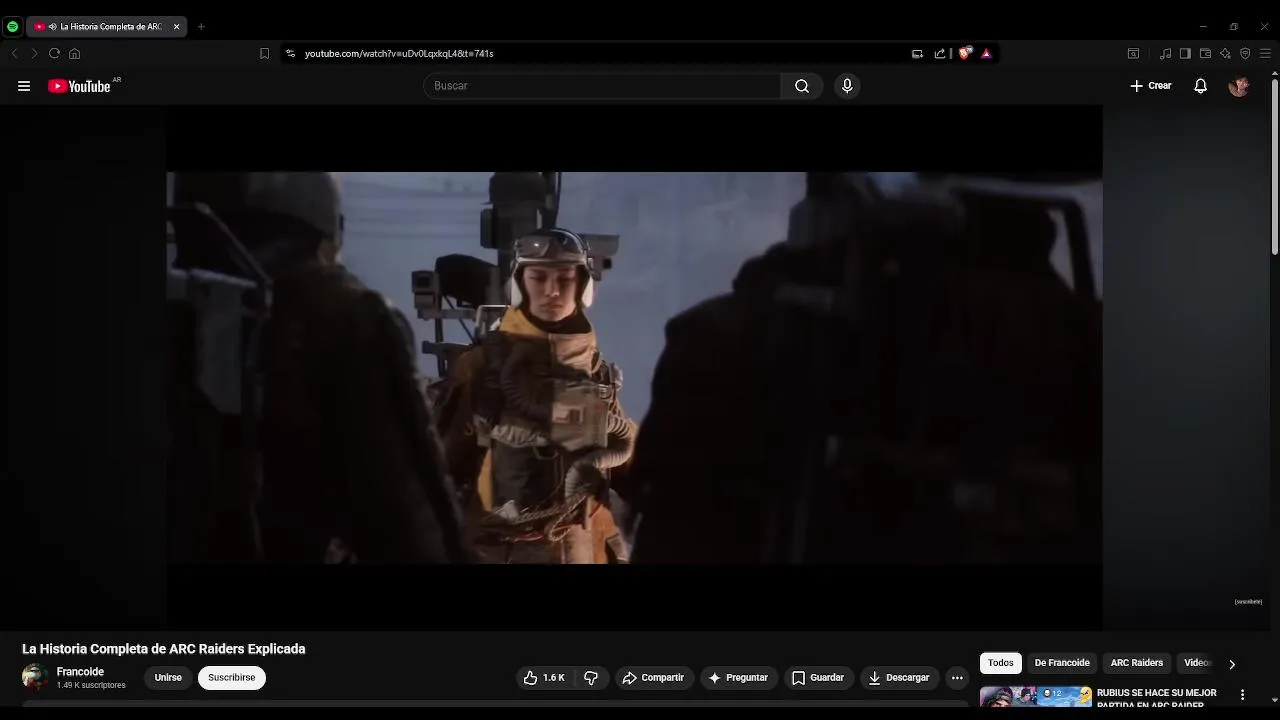Like the video with 1.6 K
This screenshot has height=720, width=1280.
click(544, 678)
